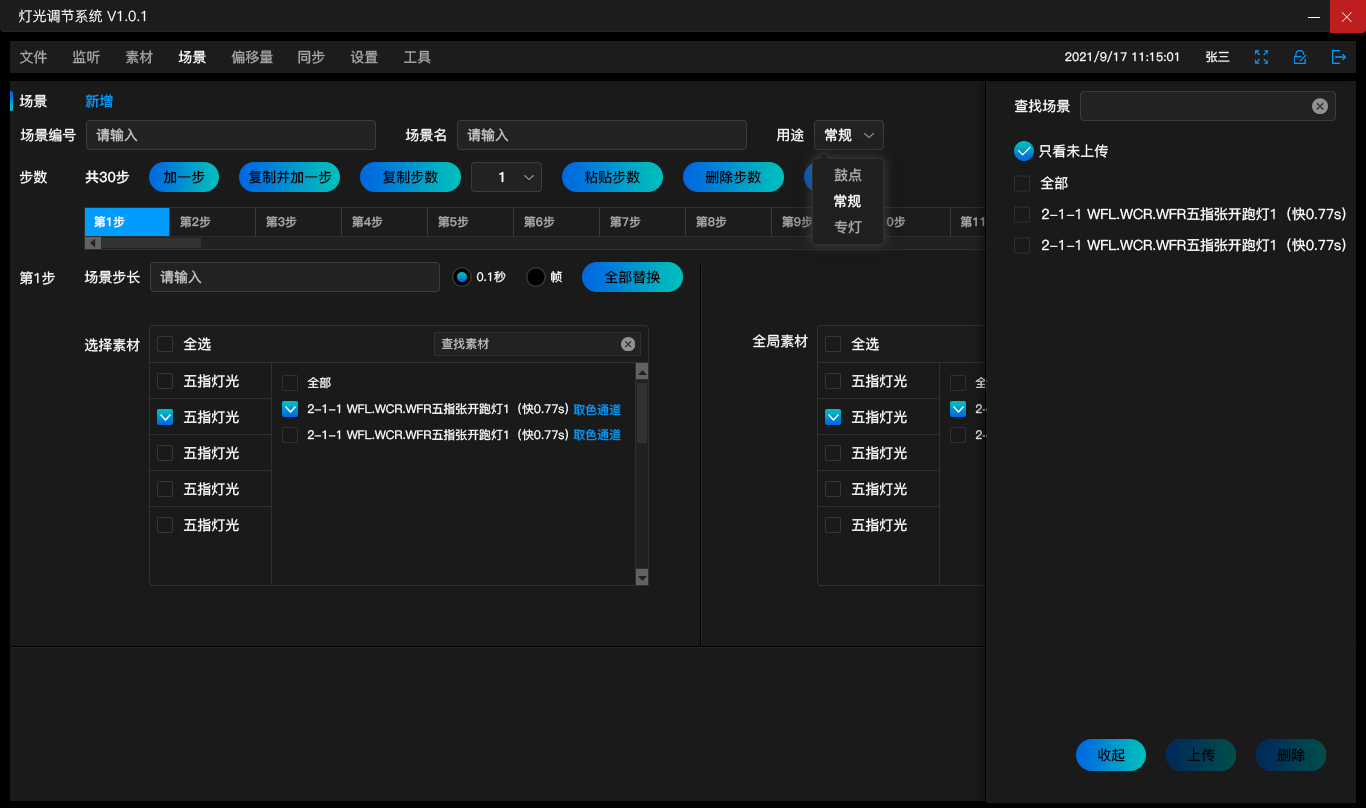Minimize the 灯光调节系统 window
The image size is (1366, 808).
click(x=1313, y=17)
